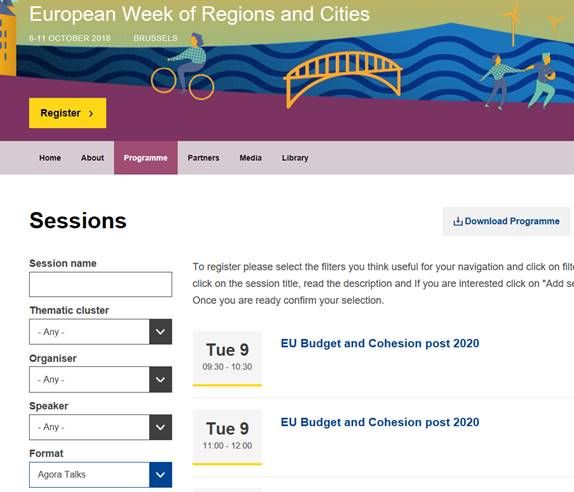Click the arrow icon on the Register button
The width and height of the screenshot is (574, 492).
pyautogui.click(x=91, y=114)
